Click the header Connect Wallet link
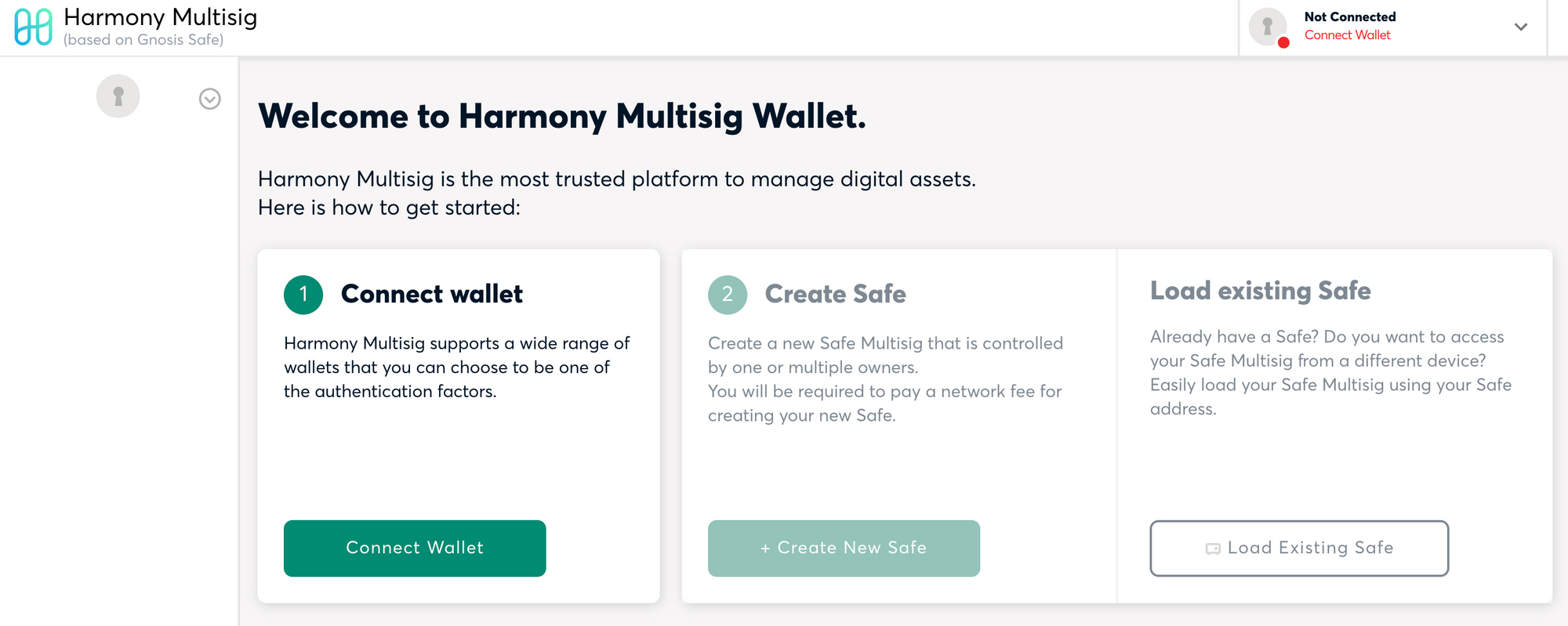The height and width of the screenshot is (626, 1568). coord(1347,35)
